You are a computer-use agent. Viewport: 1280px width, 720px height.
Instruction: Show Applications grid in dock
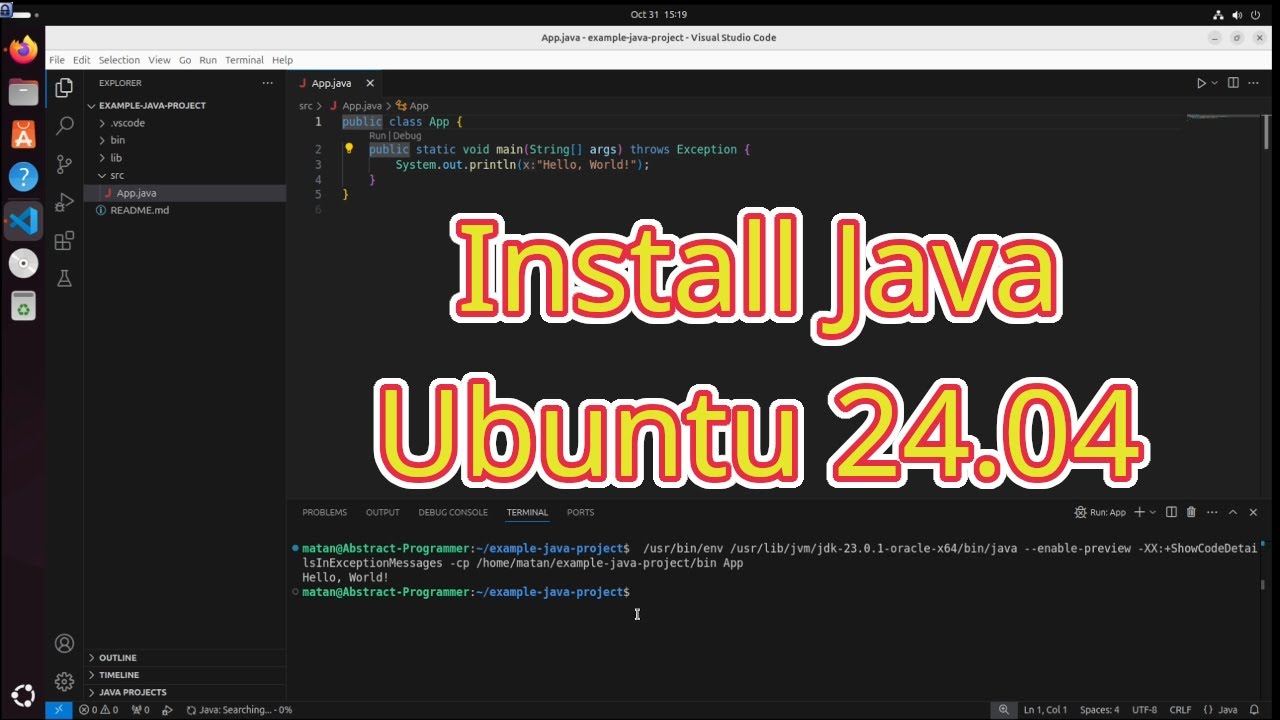pos(23,695)
